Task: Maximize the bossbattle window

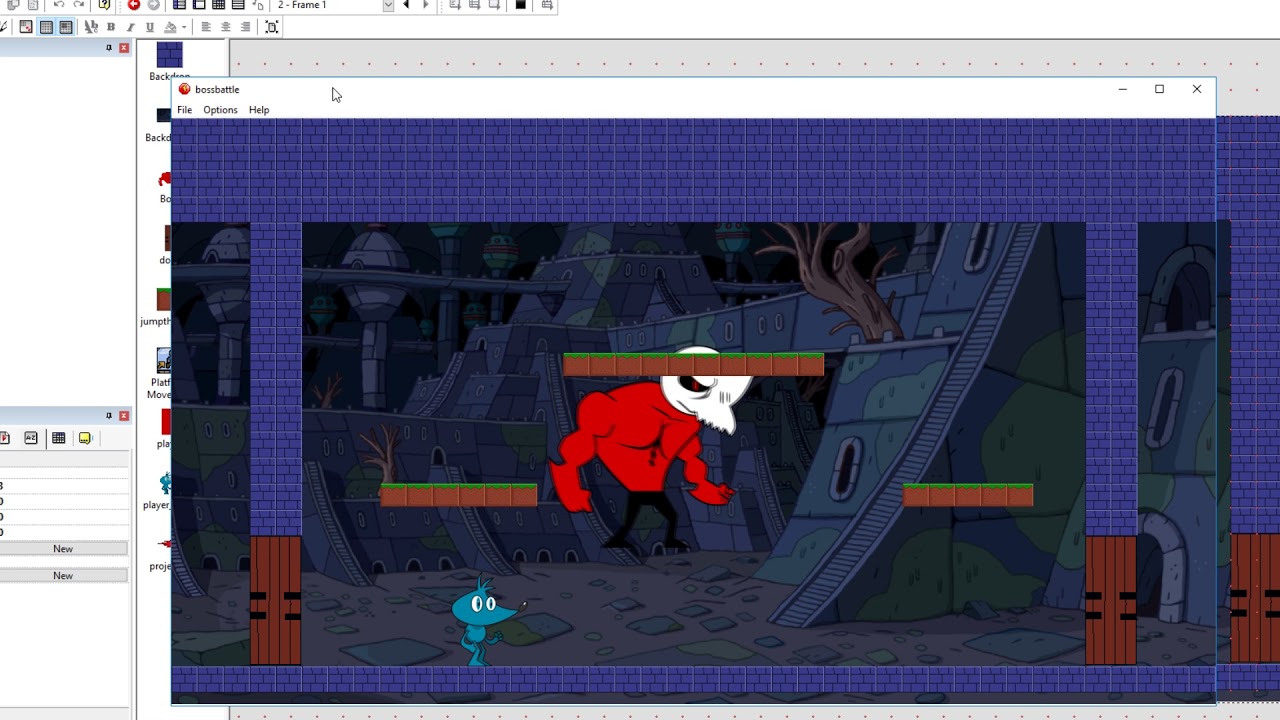Action: coord(1159,89)
